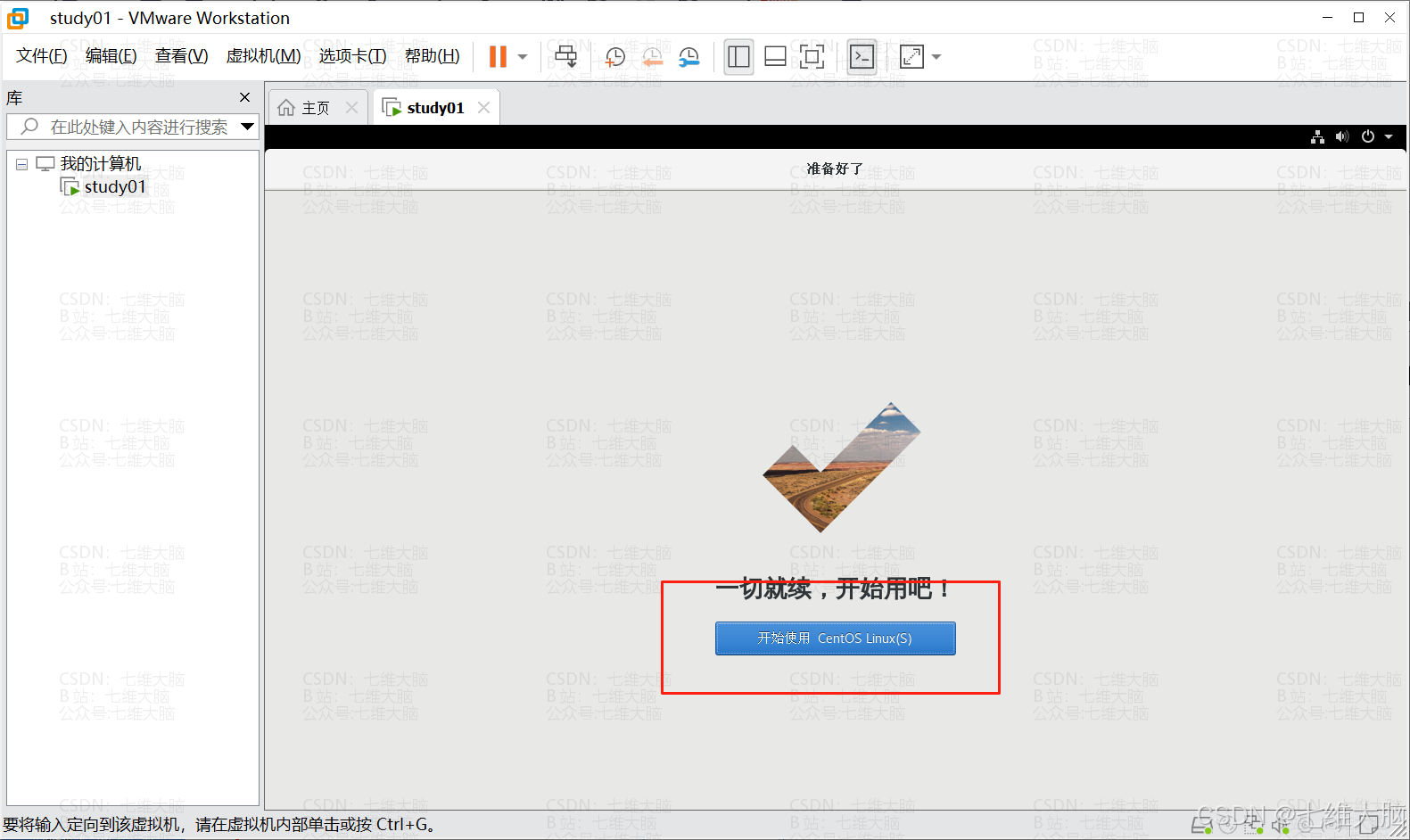Open the 选项卡(T) menu
Image resolution: width=1410 pixels, height=840 pixels.
pyautogui.click(x=353, y=56)
